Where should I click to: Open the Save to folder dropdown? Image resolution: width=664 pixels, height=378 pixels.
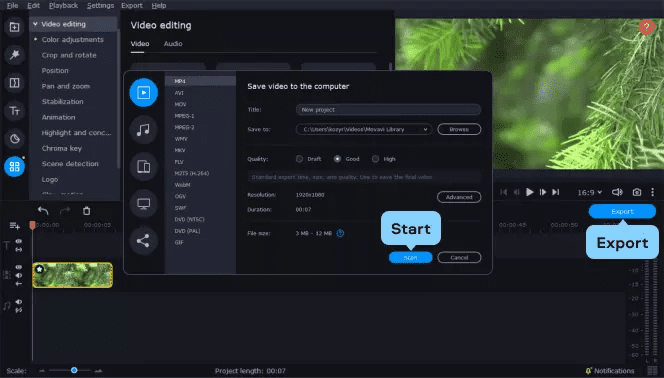(x=364, y=130)
